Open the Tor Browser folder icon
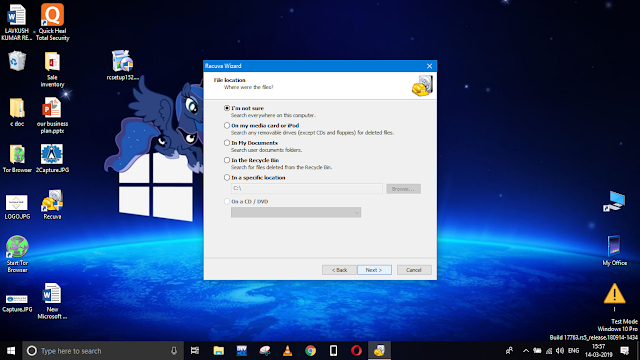Image resolution: width=640 pixels, height=360 pixels. tap(17, 158)
